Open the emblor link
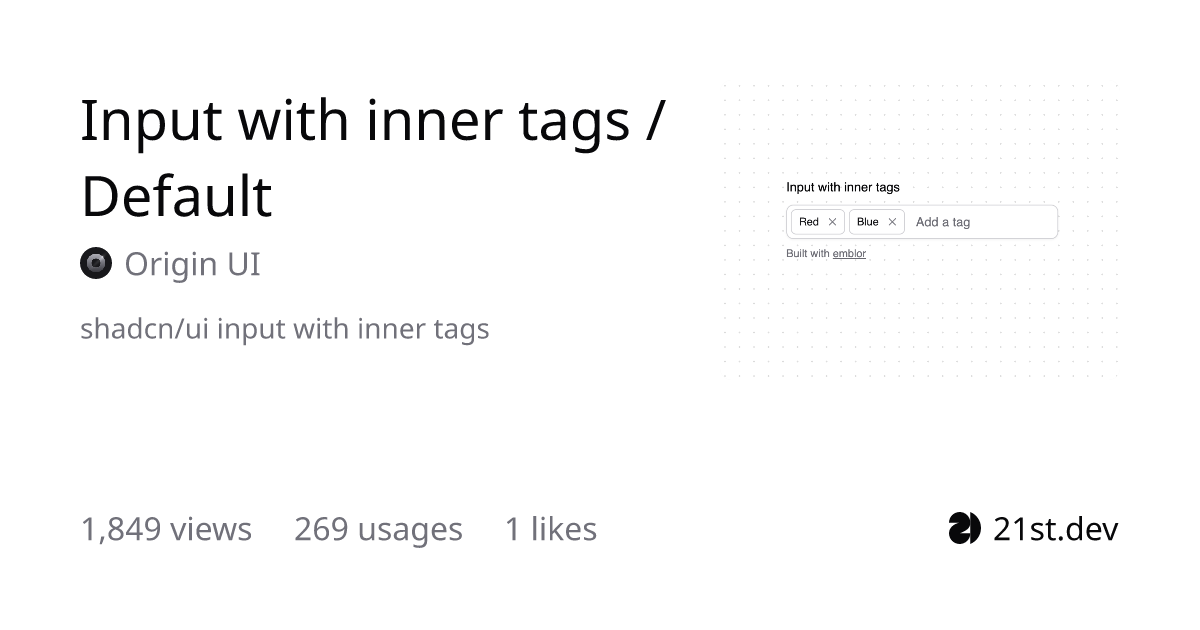1200x630 pixels. tap(849, 254)
